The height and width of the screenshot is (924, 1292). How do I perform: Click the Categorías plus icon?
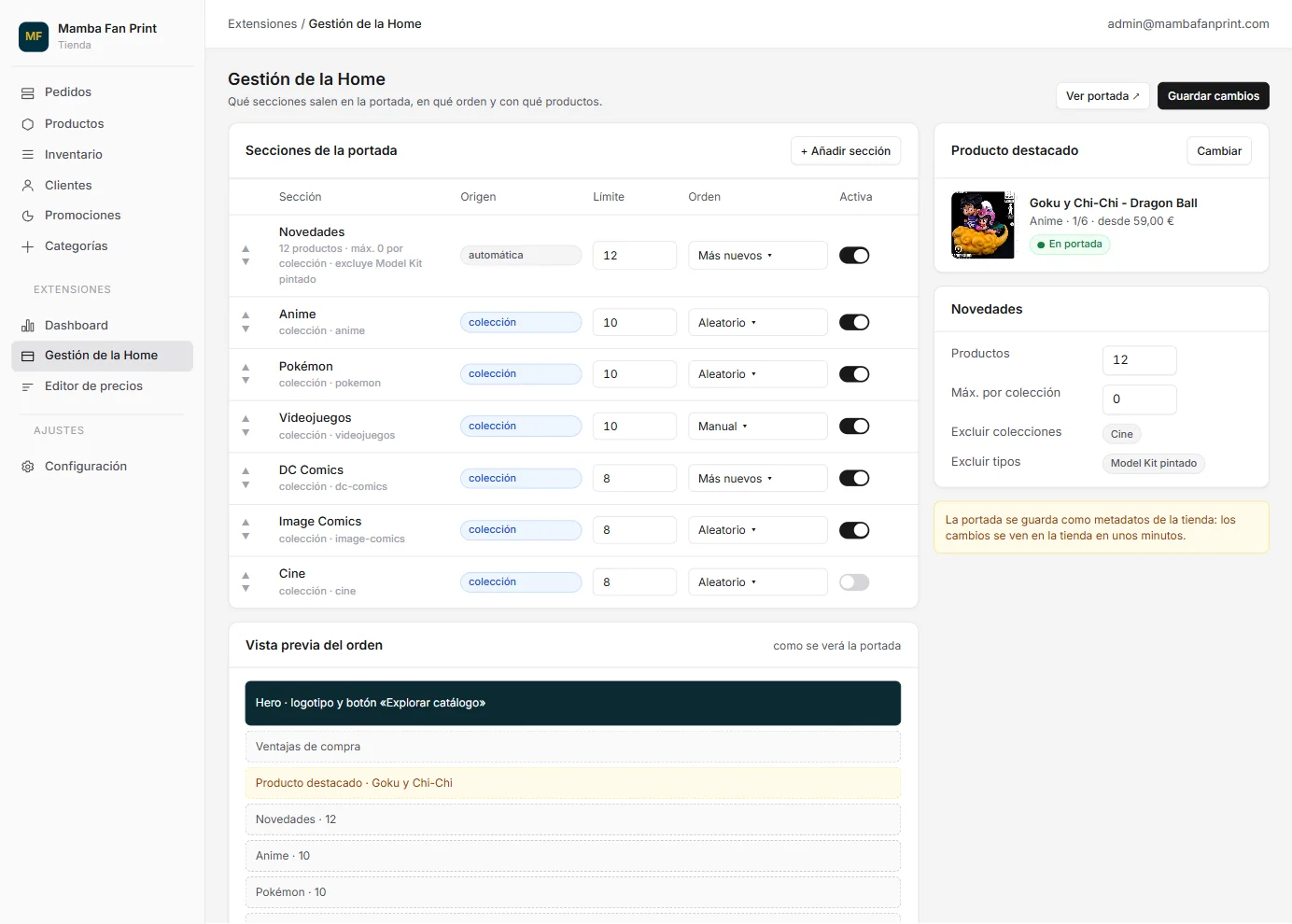[x=28, y=246]
